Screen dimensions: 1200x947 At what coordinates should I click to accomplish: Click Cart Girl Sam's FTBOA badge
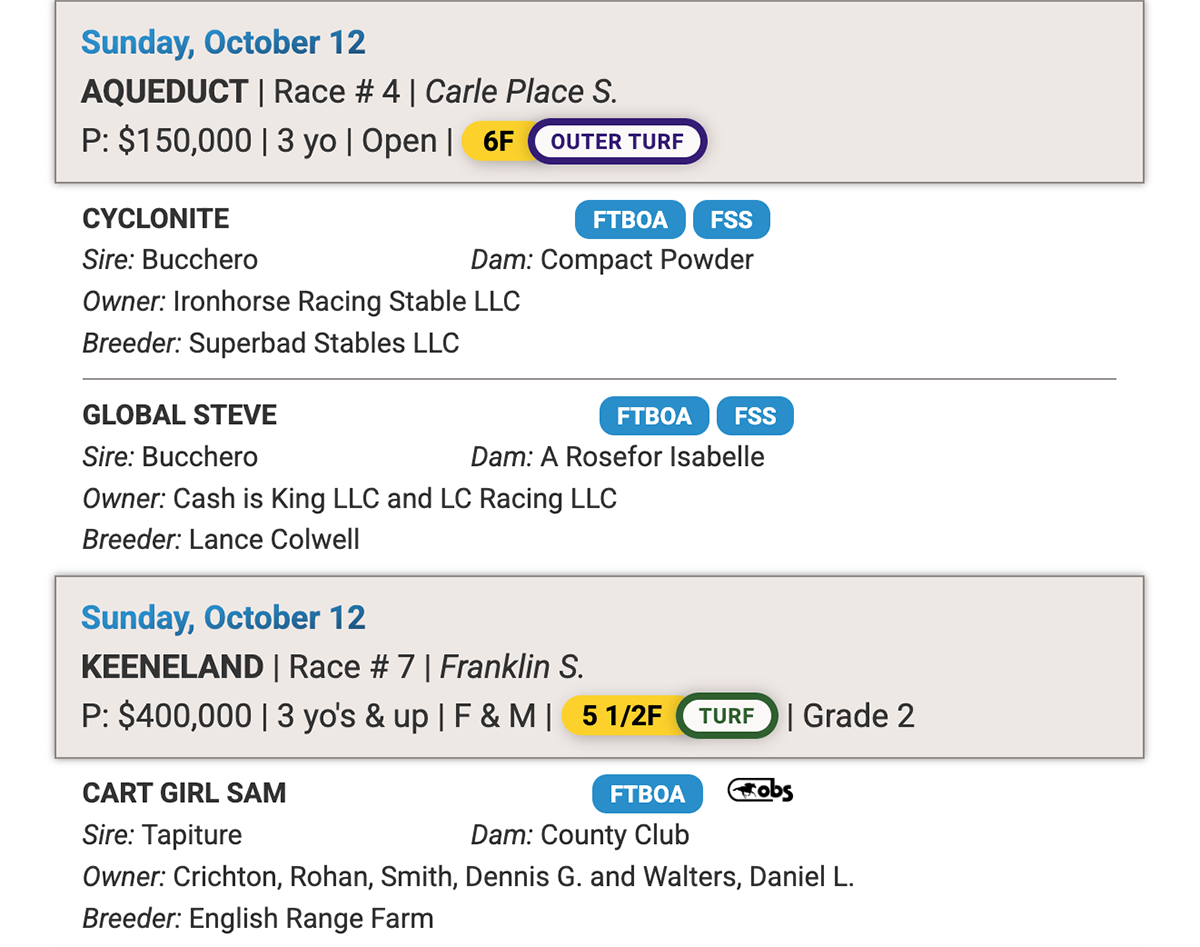click(647, 794)
